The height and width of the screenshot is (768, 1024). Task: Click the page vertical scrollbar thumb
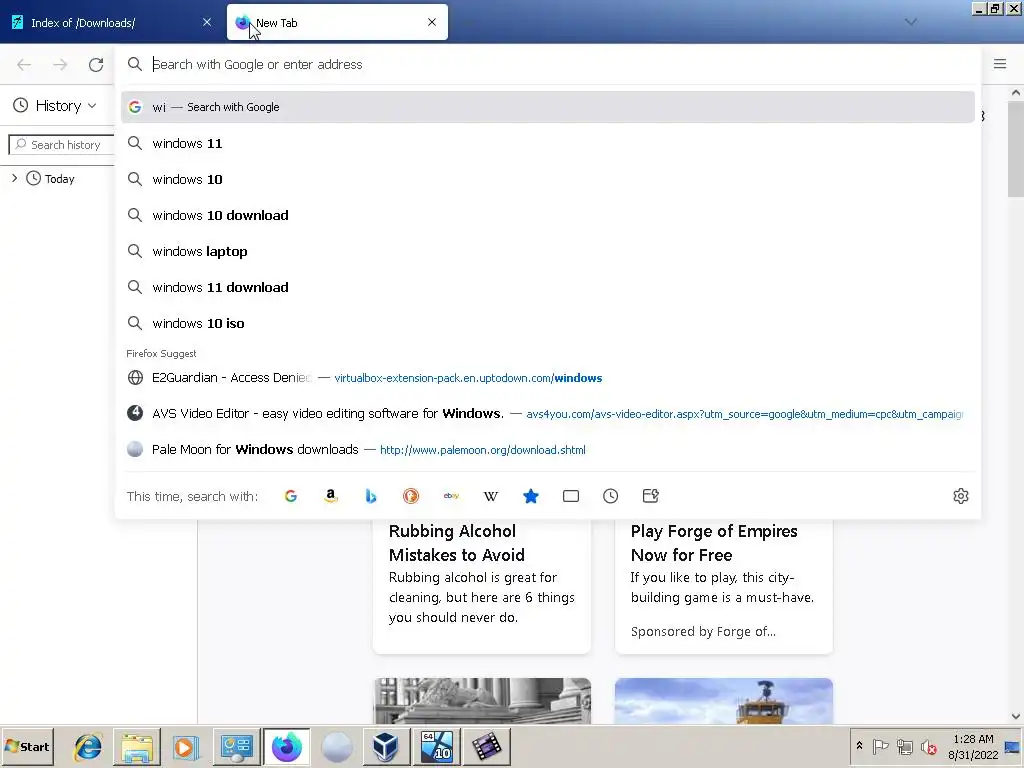(1016, 149)
